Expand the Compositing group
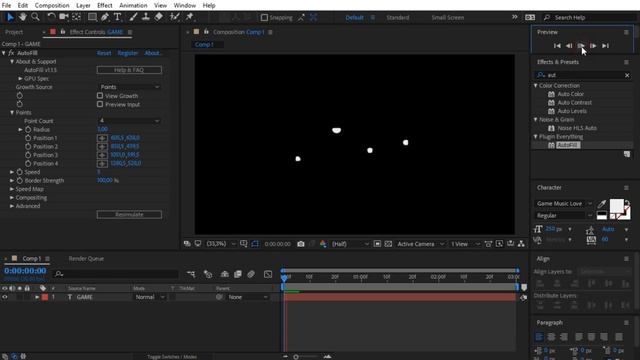 pos(12,198)
